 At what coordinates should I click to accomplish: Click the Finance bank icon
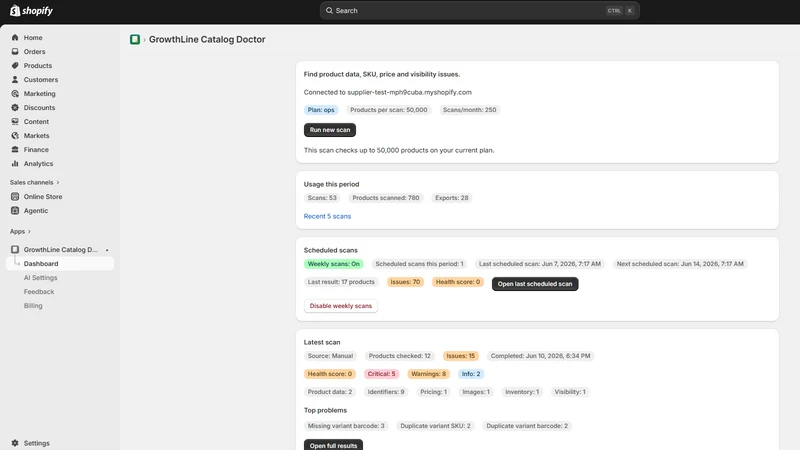(15, 149)
